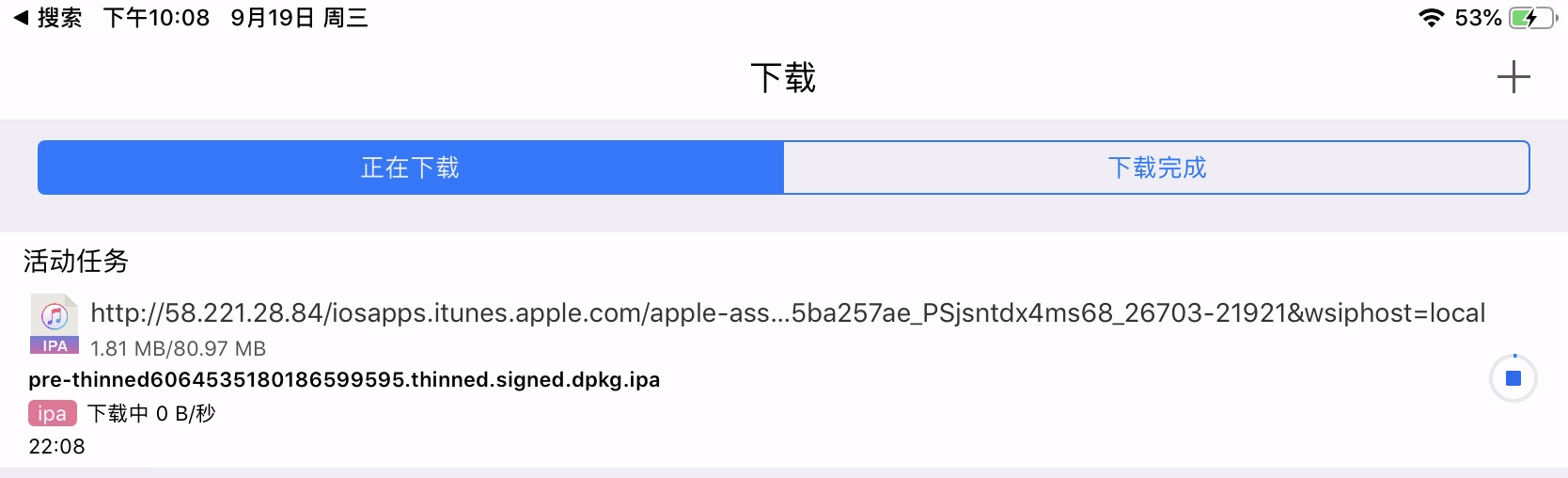Screen dimensions: 1568x478
Task: Switch to the 正在下载 tab
Action: pos(411,167)
